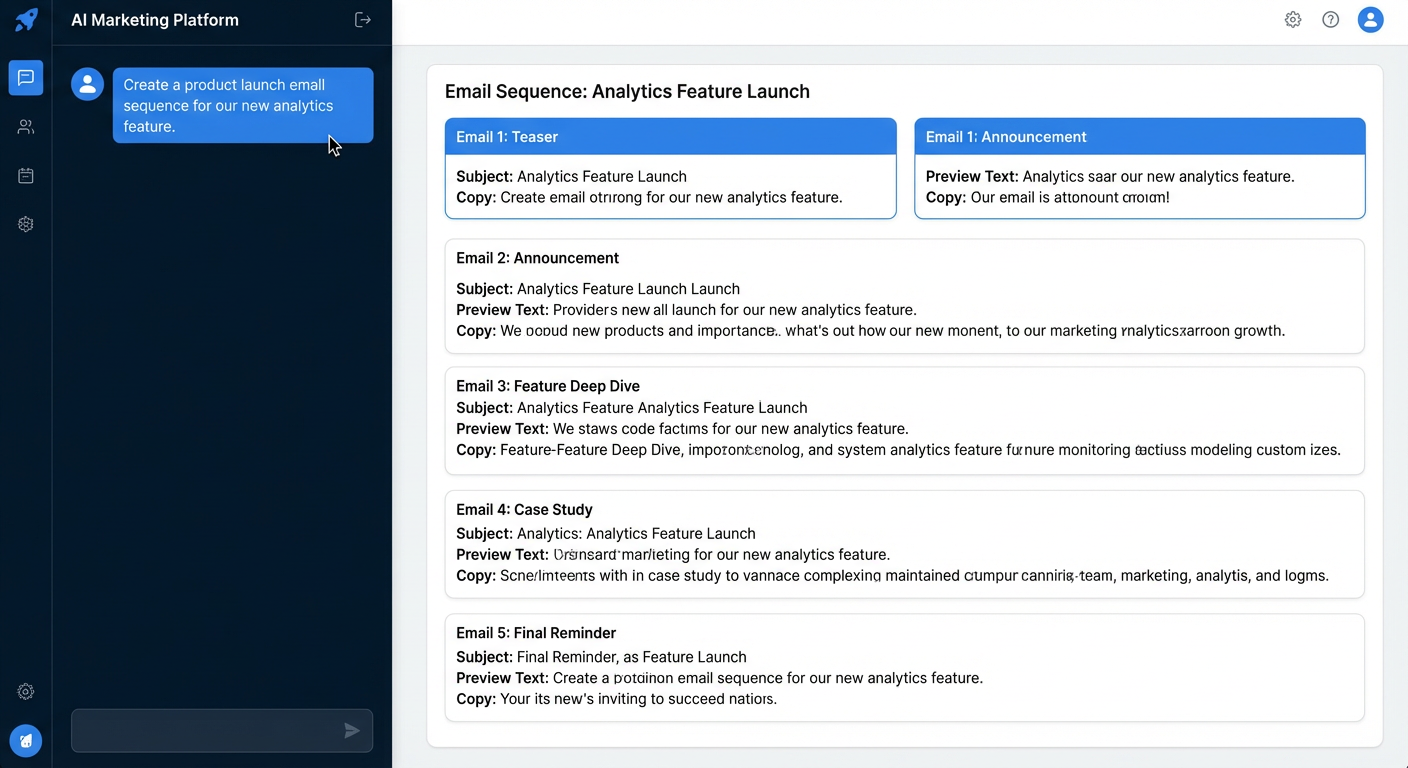Click the message input field at the bottom
The image size is (1408, 768).
click(200, 731)
